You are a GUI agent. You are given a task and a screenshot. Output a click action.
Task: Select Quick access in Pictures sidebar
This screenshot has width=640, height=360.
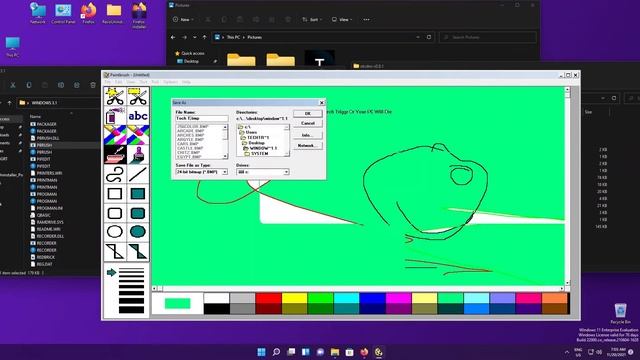189,53
